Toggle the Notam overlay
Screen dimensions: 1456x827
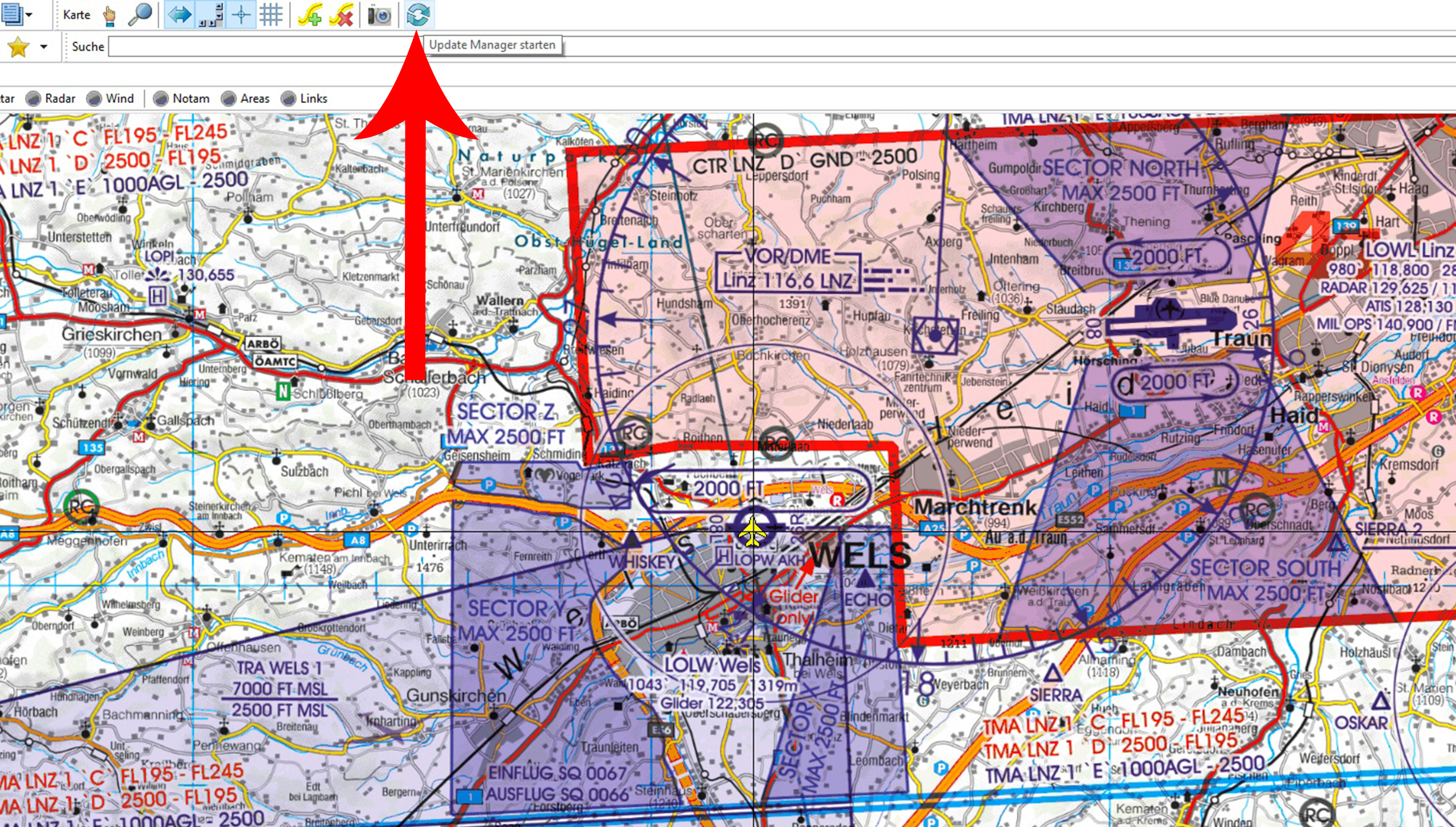[x=161, y=99]
